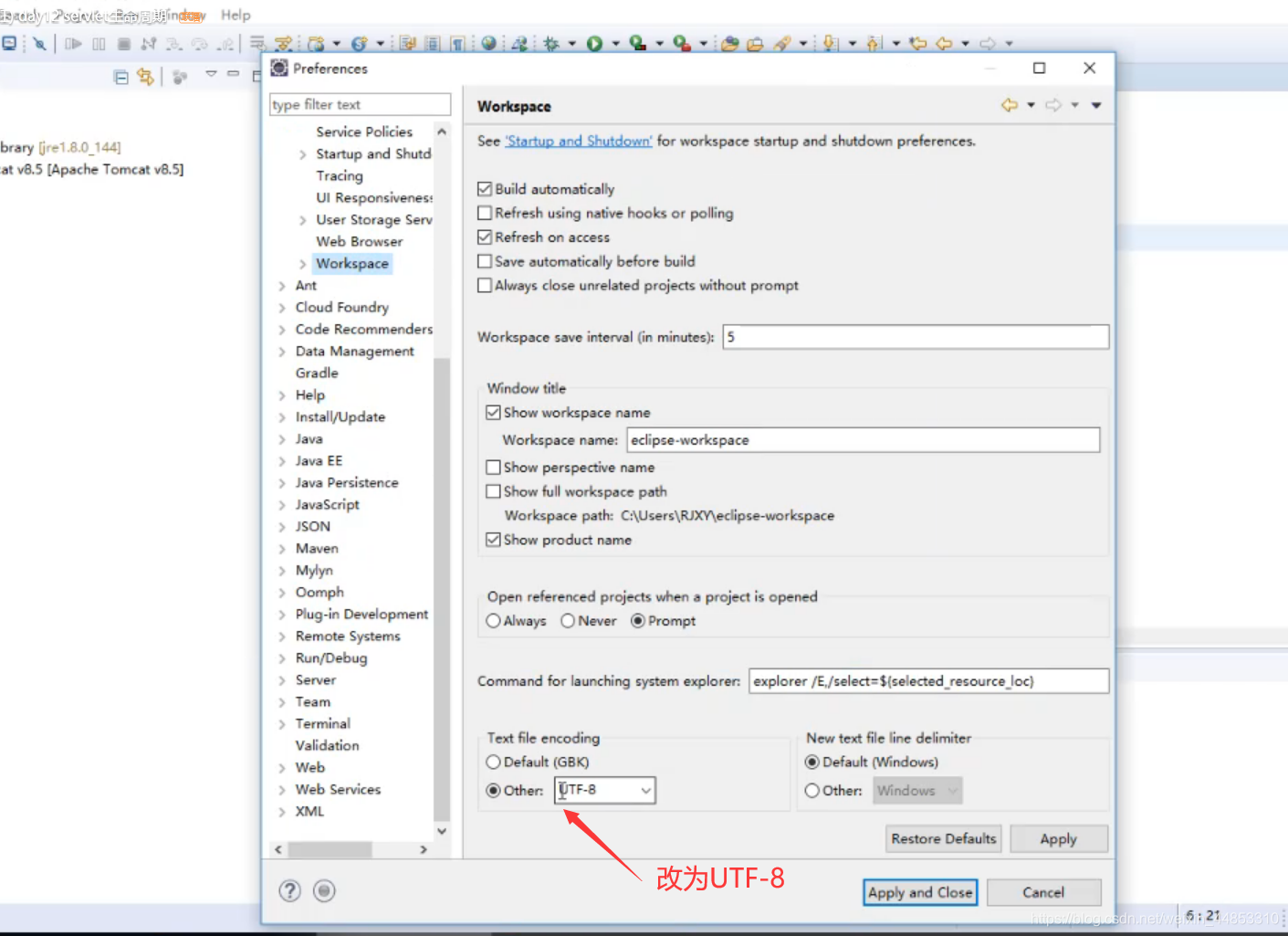This screenshot has width=1288, height=936.
Task: Click the Suspend debug icon in toolbar
Action: 99,43
